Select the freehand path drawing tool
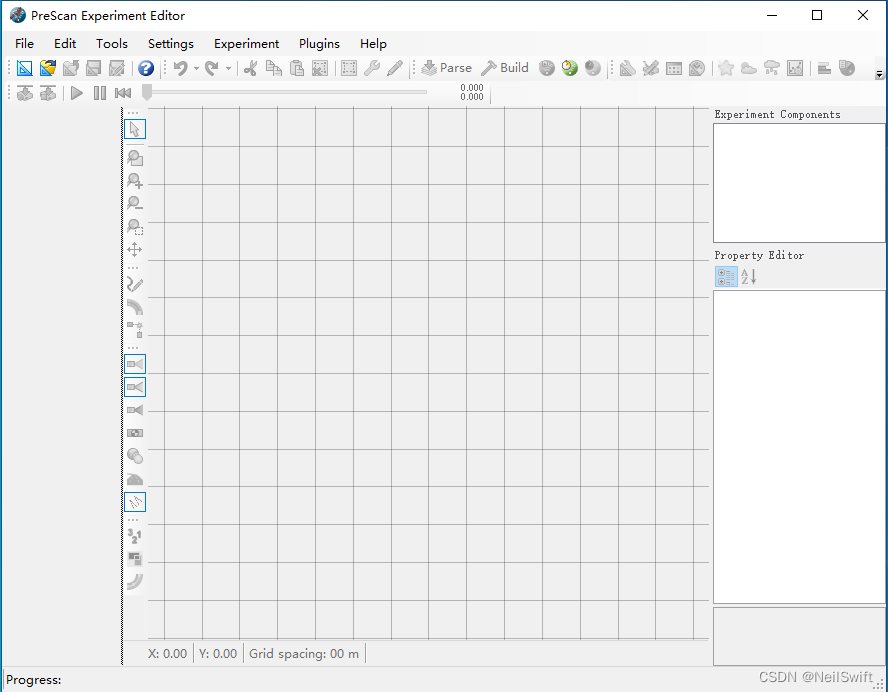 135,284
